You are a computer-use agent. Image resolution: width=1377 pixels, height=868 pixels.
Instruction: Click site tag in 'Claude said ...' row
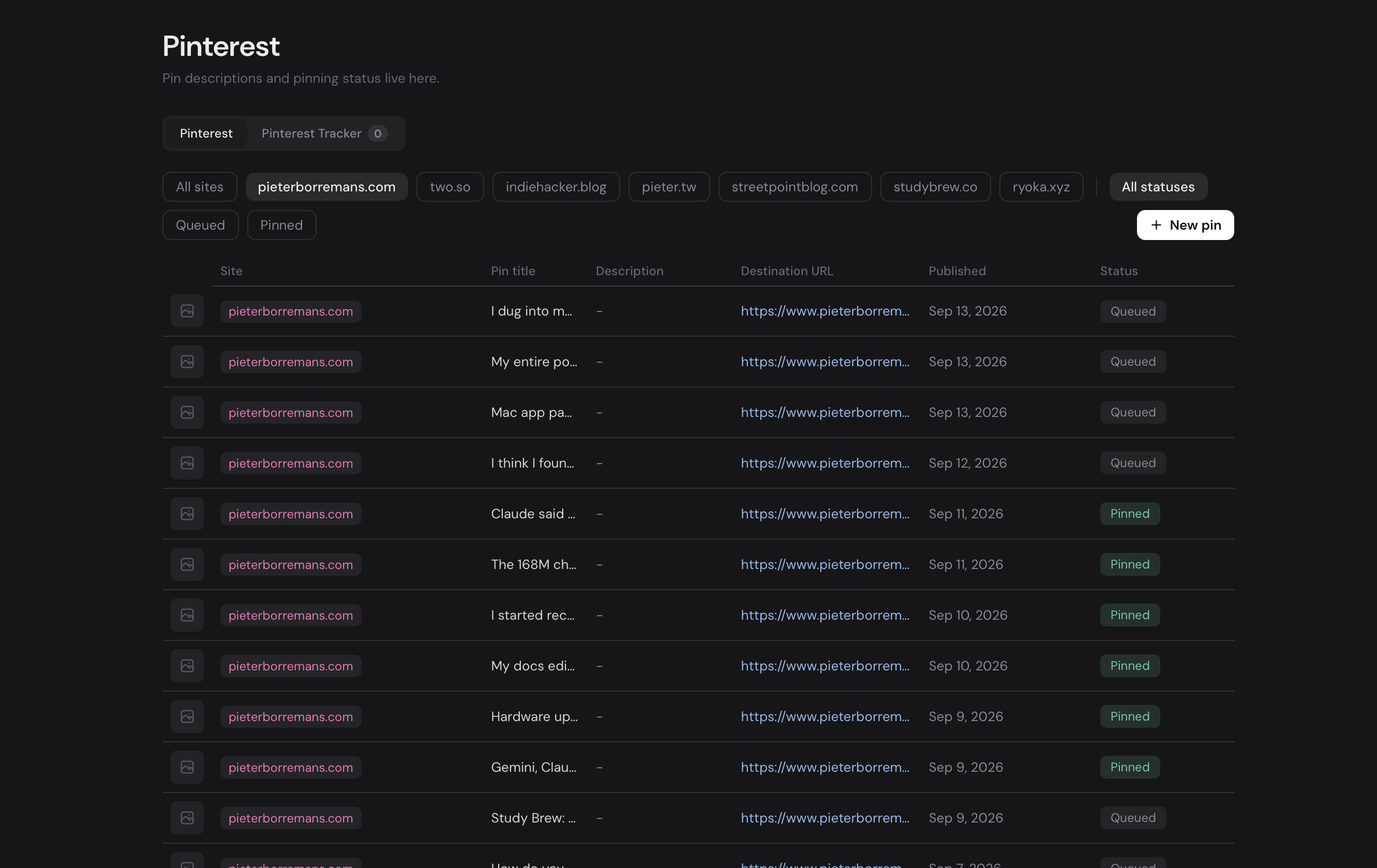(291, 514)
